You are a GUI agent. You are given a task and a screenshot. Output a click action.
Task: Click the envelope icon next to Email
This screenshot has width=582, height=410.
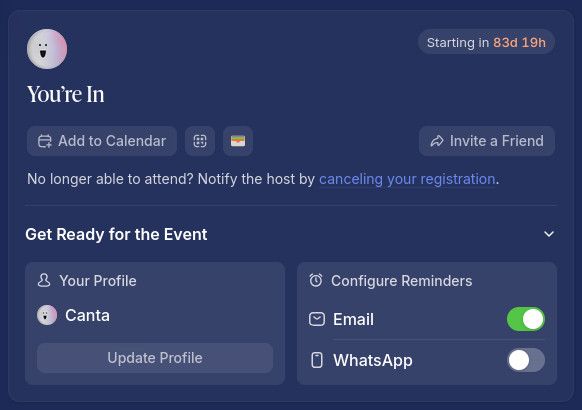317,319
